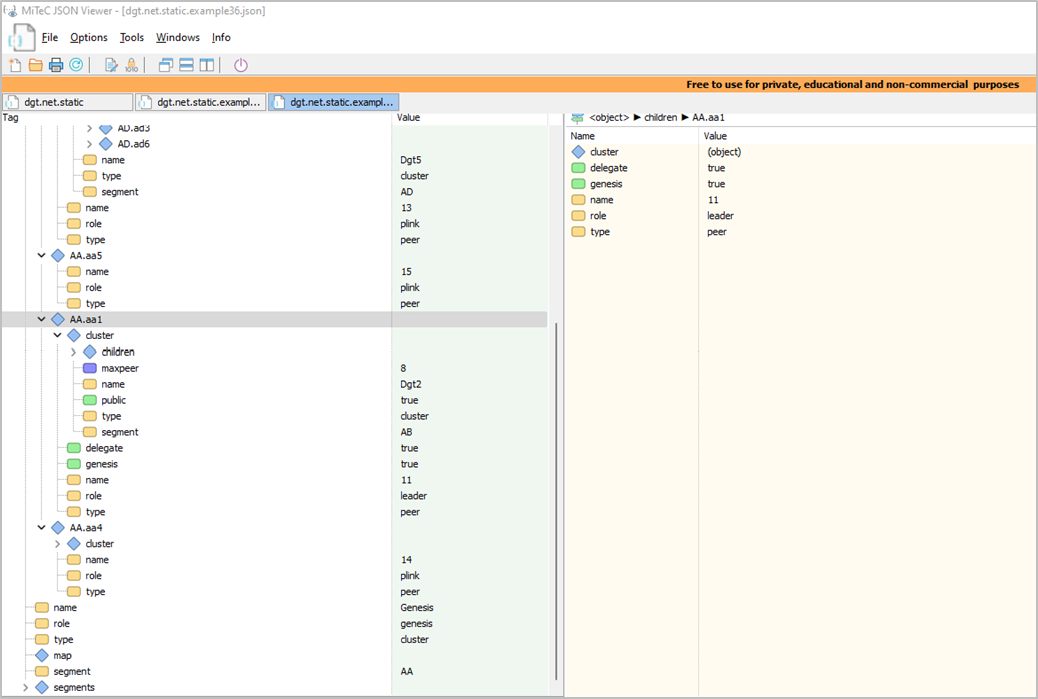
Task: Select the segment row with value AB
Action: (x=274, y=432)
